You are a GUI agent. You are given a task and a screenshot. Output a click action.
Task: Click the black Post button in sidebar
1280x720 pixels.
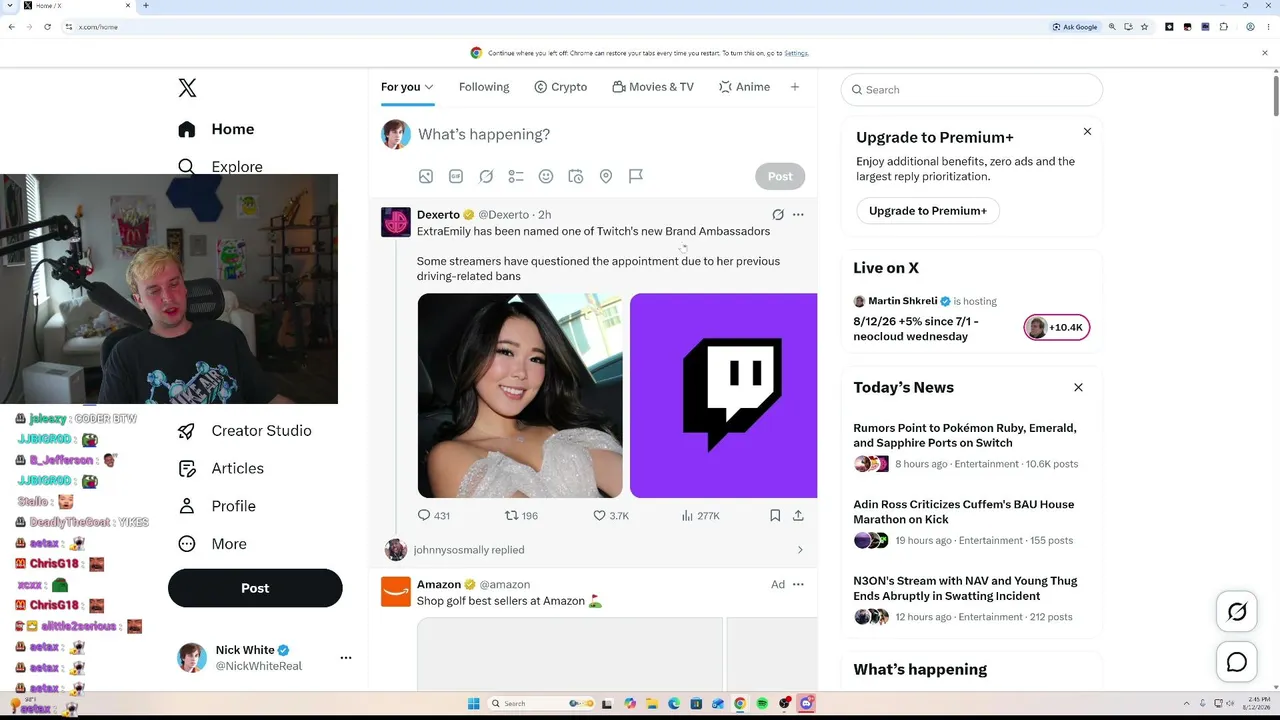point(255,588)
